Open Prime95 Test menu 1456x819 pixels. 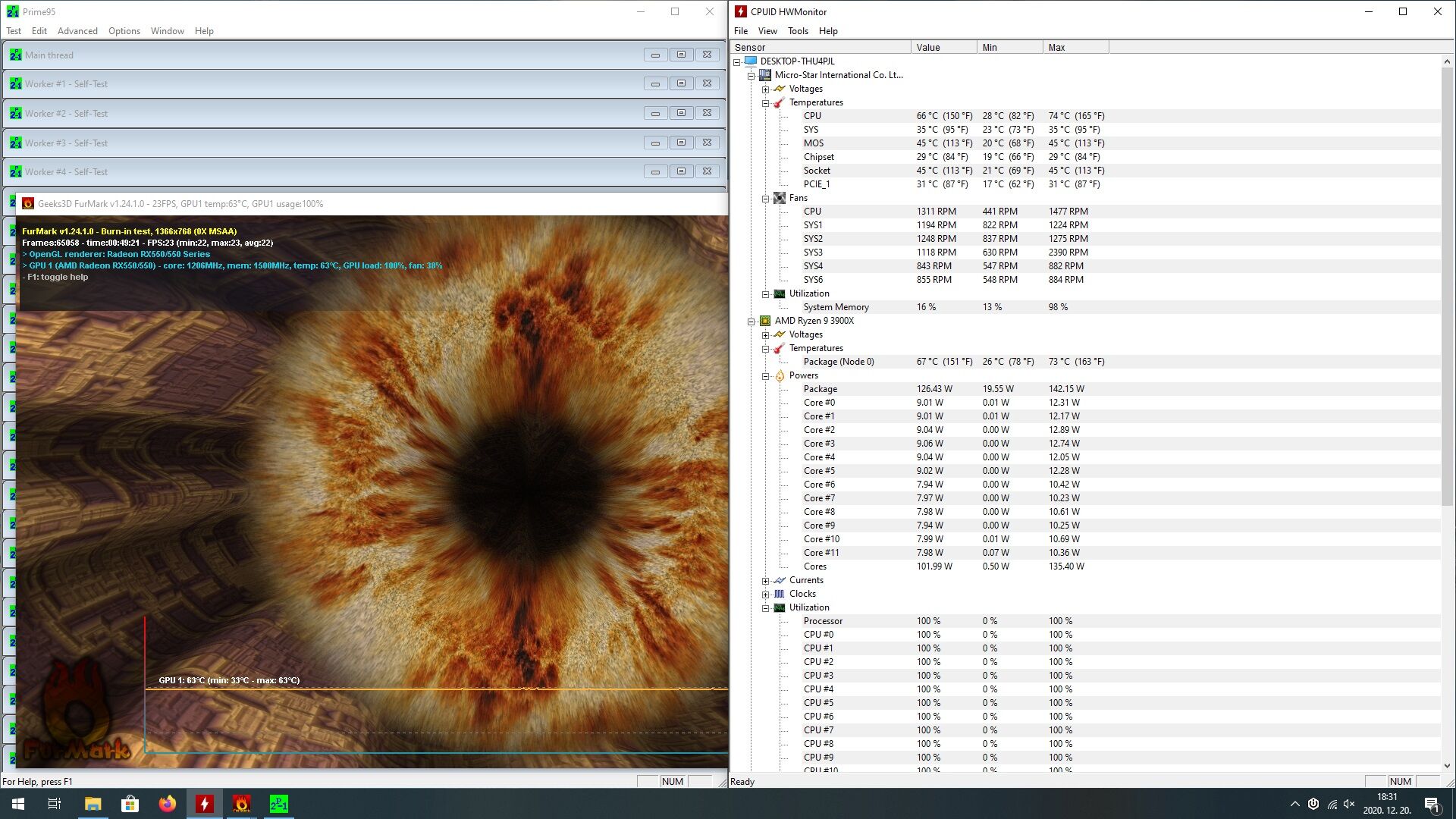tap(14, 31)
